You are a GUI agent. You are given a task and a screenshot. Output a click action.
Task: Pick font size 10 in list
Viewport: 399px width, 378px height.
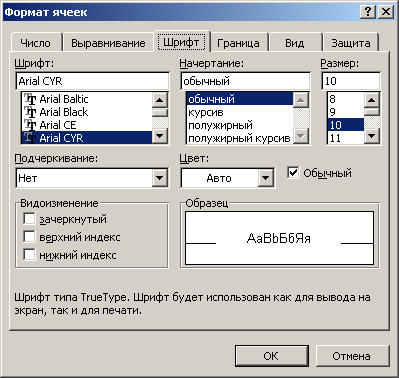coord(346,125)
